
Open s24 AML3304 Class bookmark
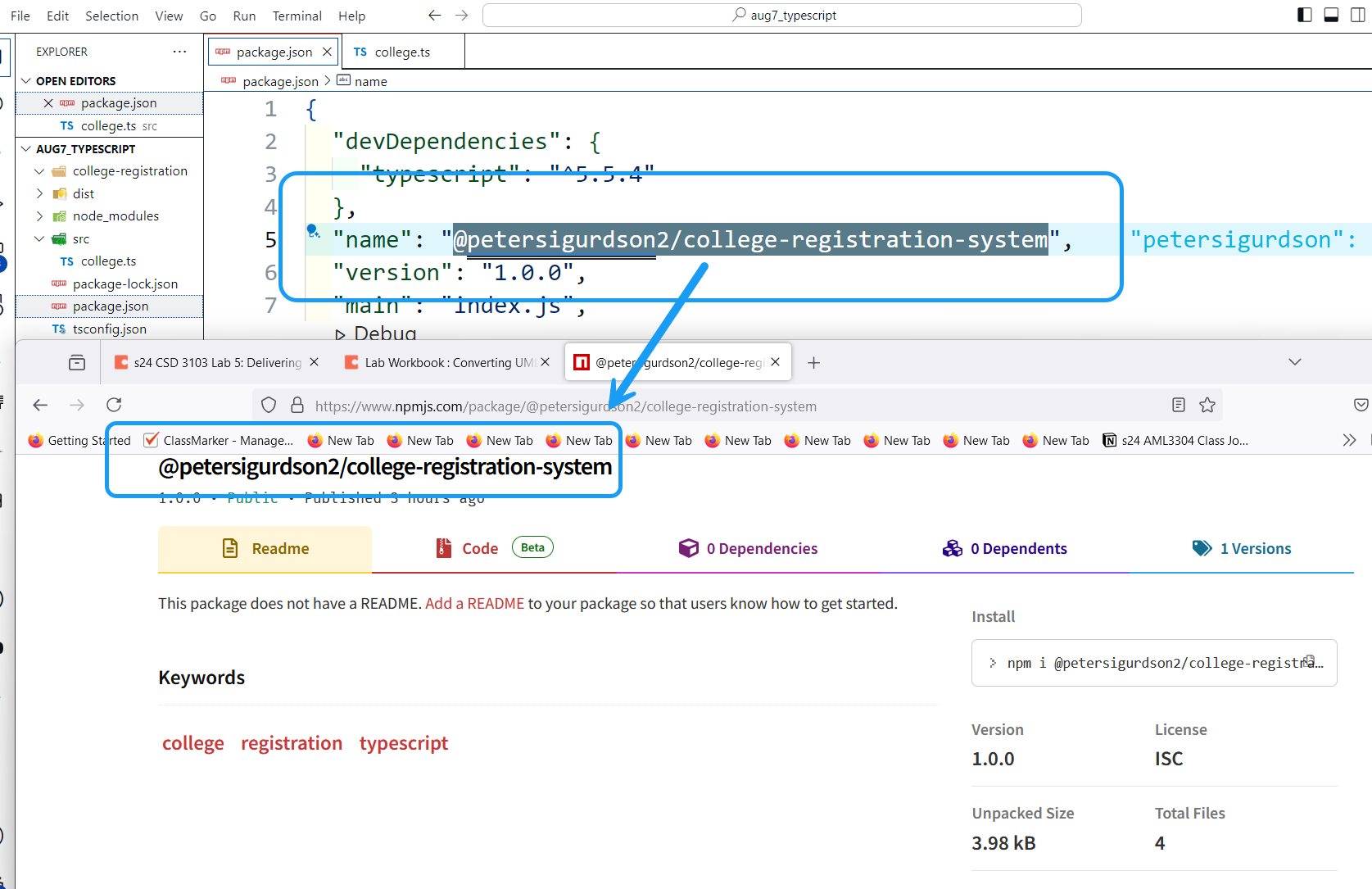point(1175,440)
